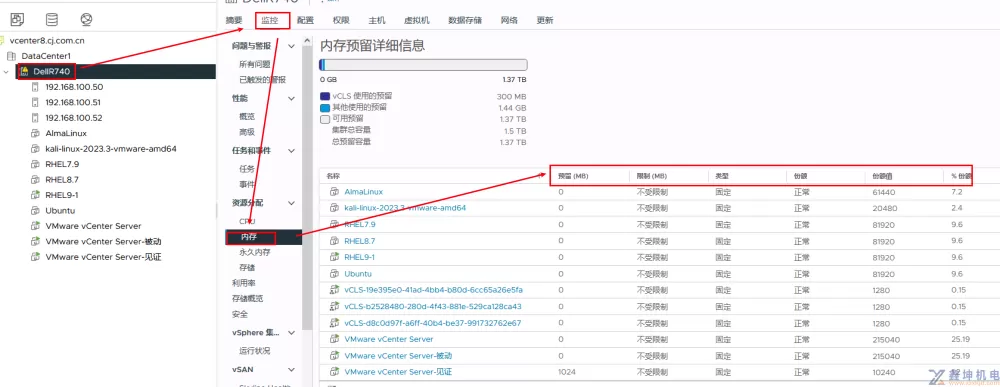The width and height of the screenshot is (1000, 387).
Task: Click the DataCenter1 datacenter icon
Action: [11, 56]
